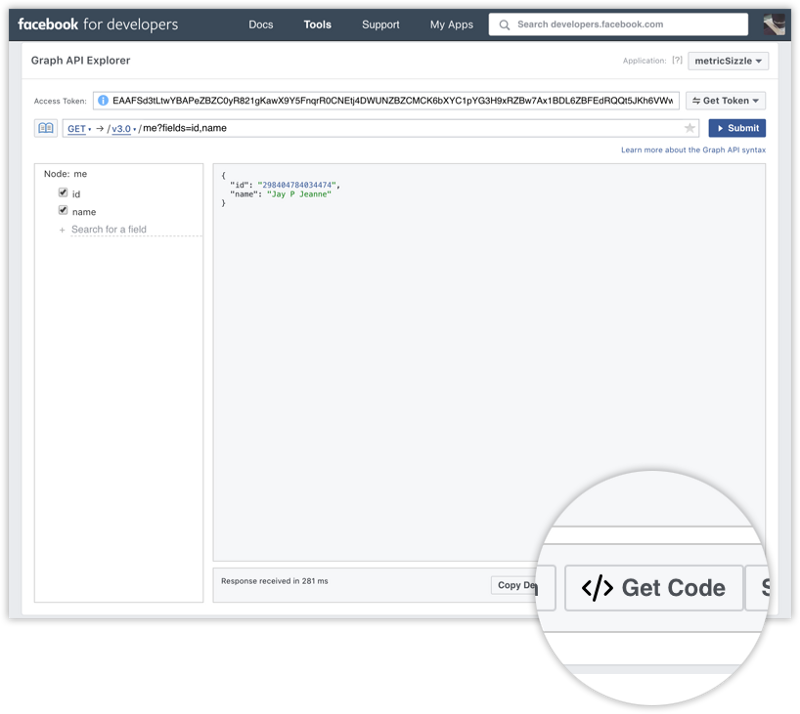Click the id value 298404784034474
The width and height of the screenshot is (800, 714).
click(x=297, y=185)
